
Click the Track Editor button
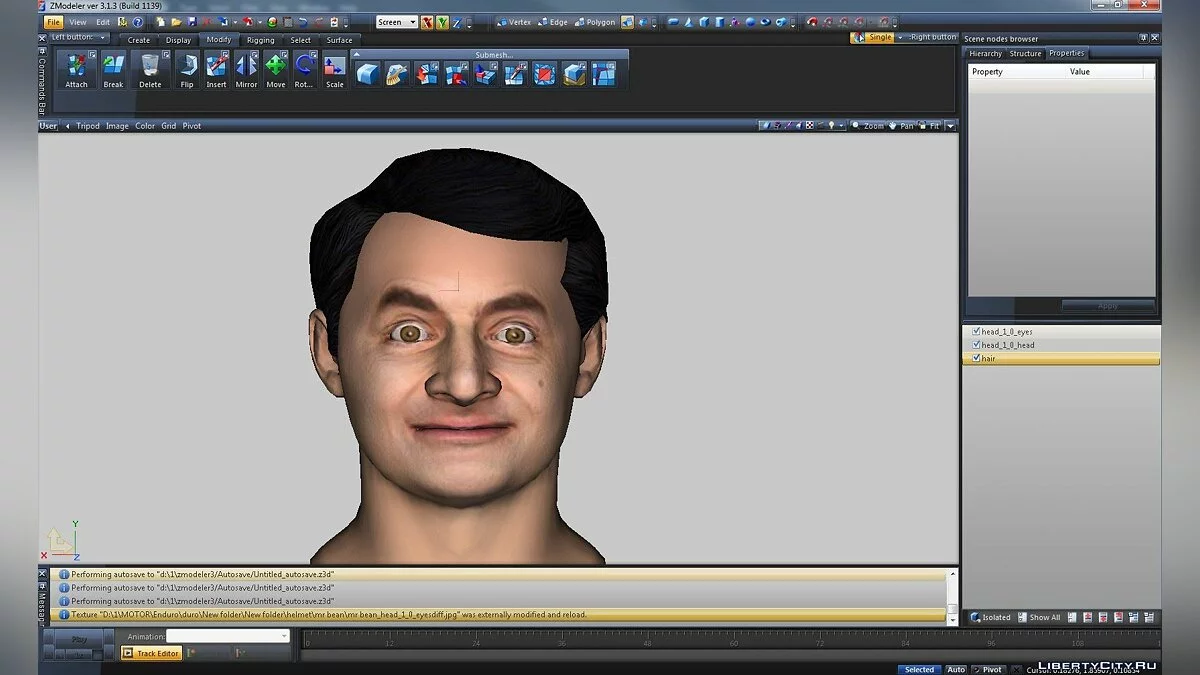pyautogui.click(x=151, y=653)
